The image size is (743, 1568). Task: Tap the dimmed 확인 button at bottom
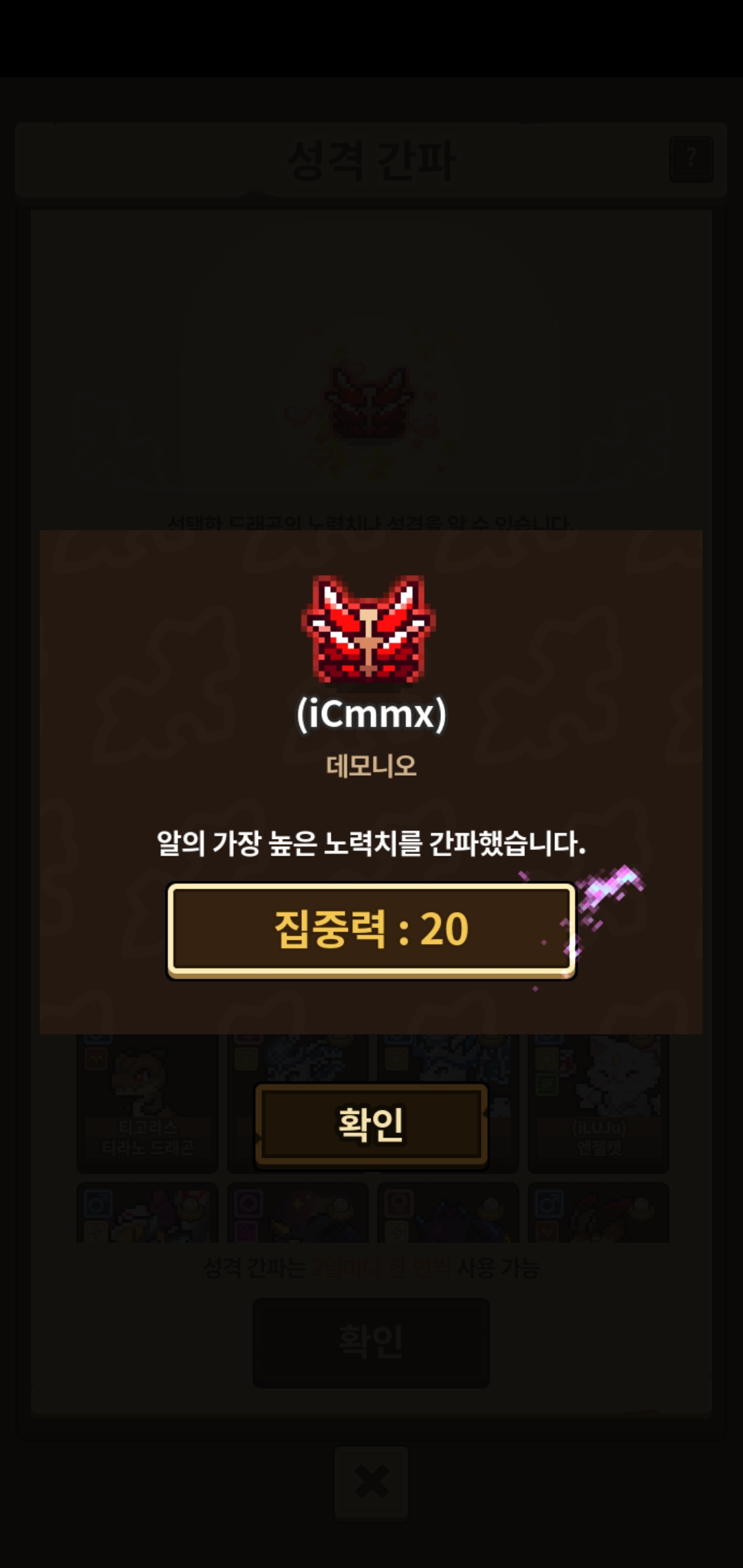(371, 1342)
